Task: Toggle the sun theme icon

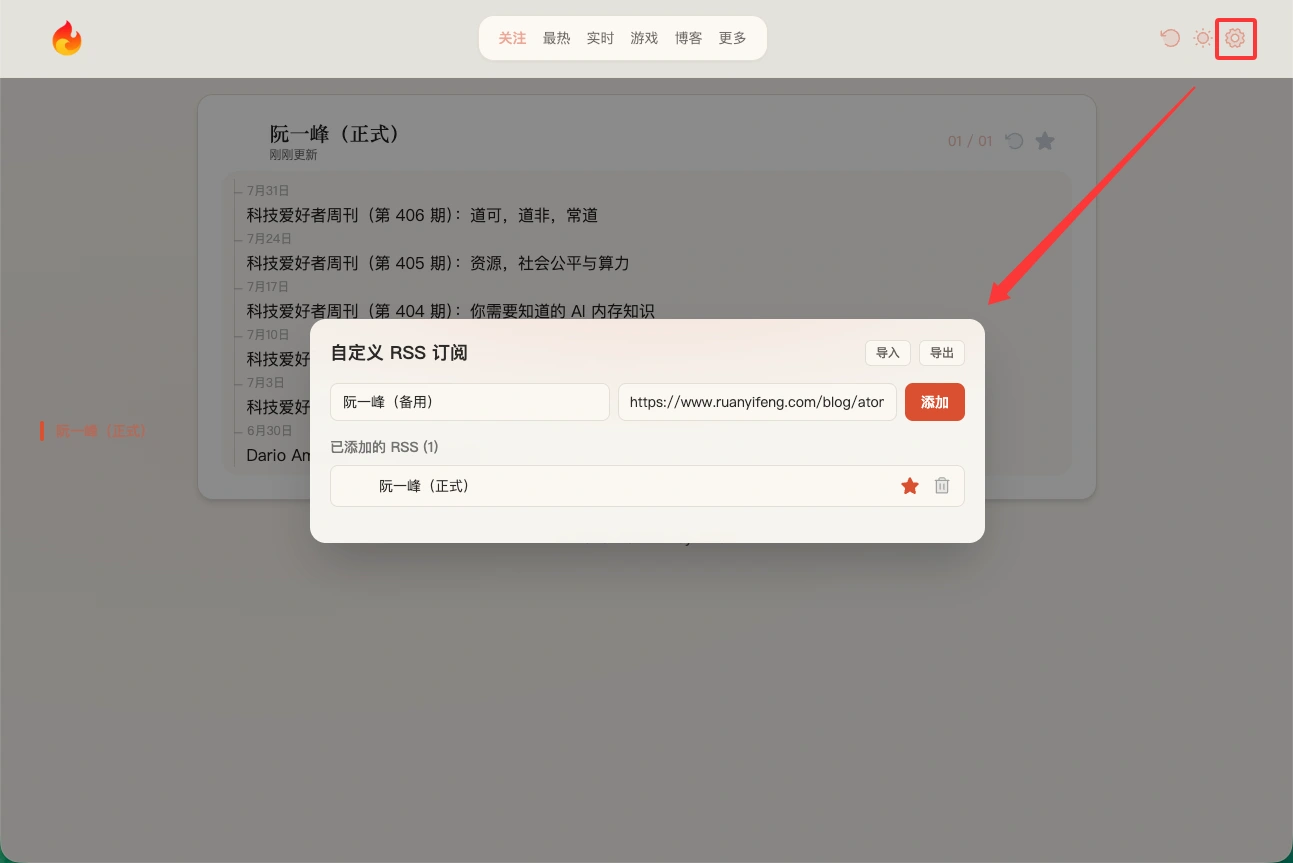Action: [x=1203, y=38]
